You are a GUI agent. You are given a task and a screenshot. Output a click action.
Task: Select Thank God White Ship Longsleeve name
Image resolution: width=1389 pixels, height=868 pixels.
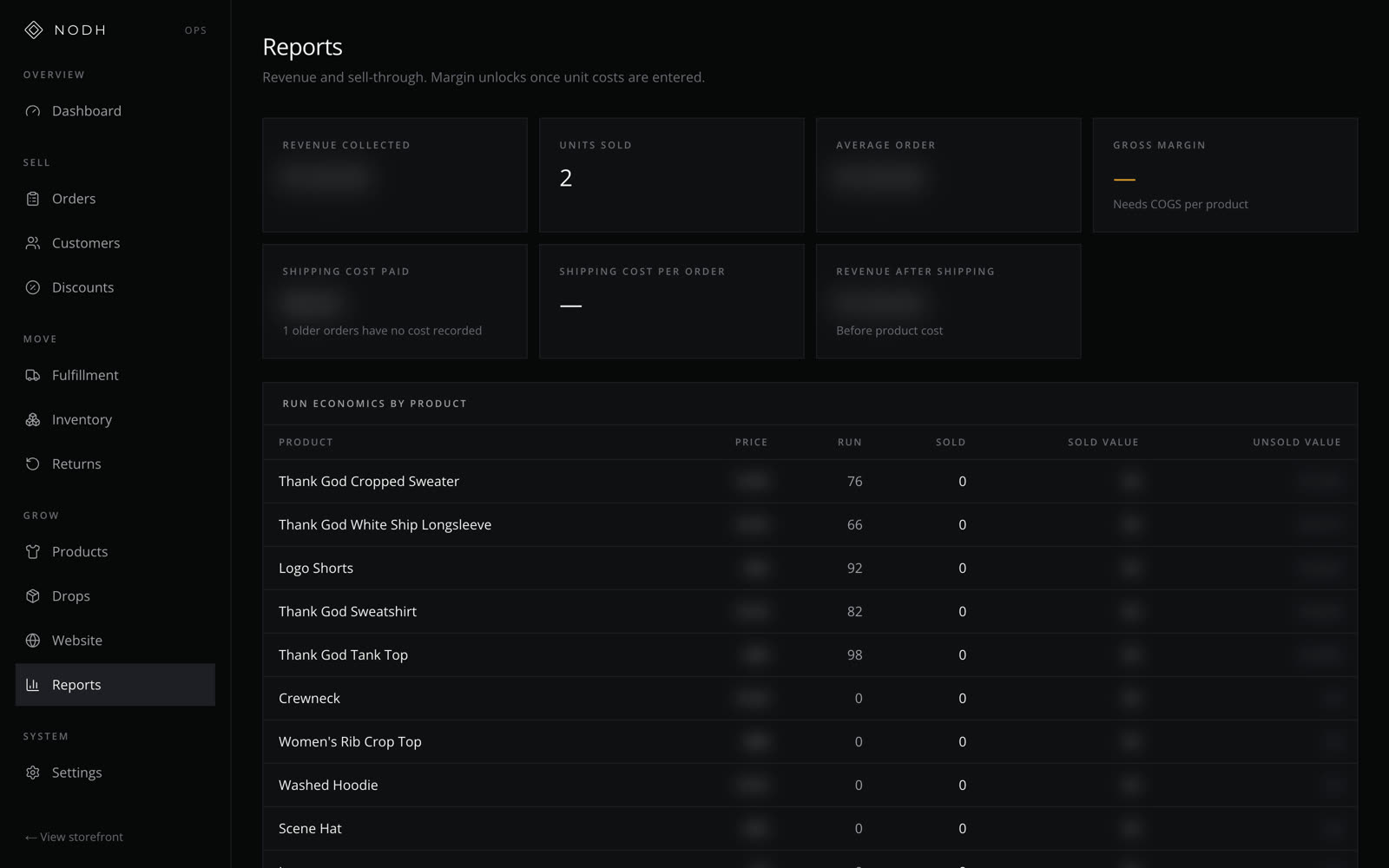pos(385,524)
